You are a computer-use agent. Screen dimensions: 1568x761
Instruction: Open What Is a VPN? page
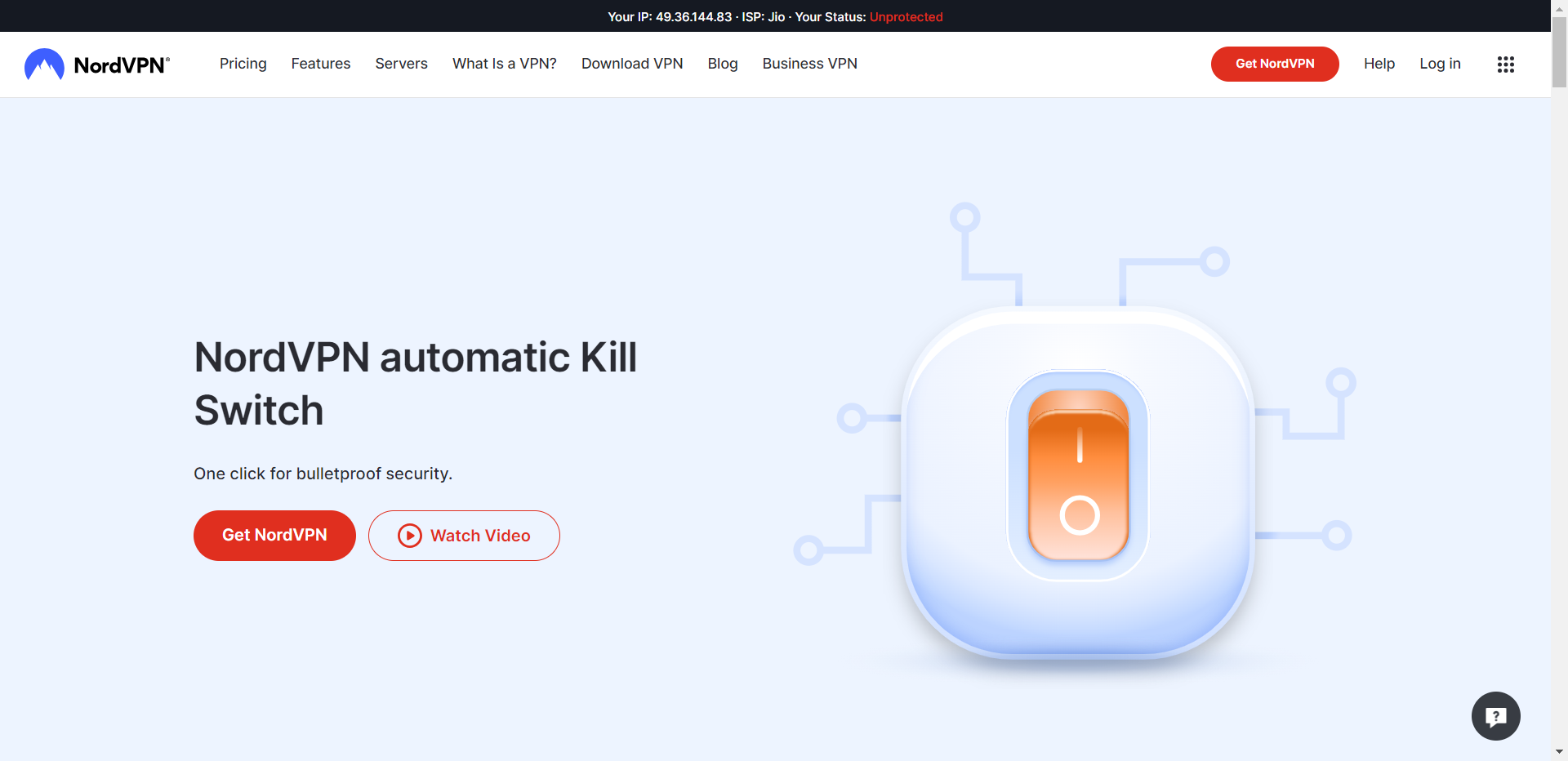coord(505,64)
